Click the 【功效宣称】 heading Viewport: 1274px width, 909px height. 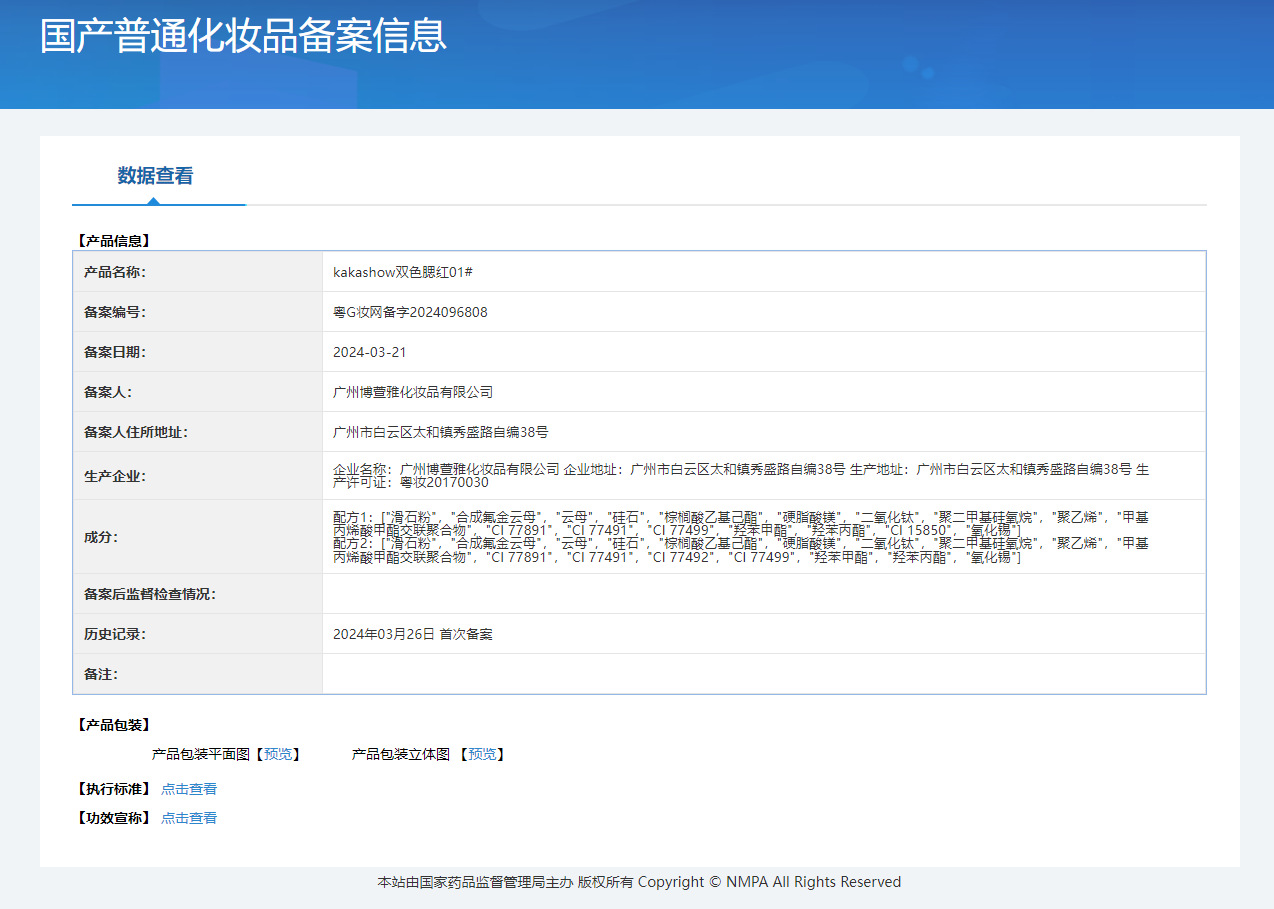(113, 818)
